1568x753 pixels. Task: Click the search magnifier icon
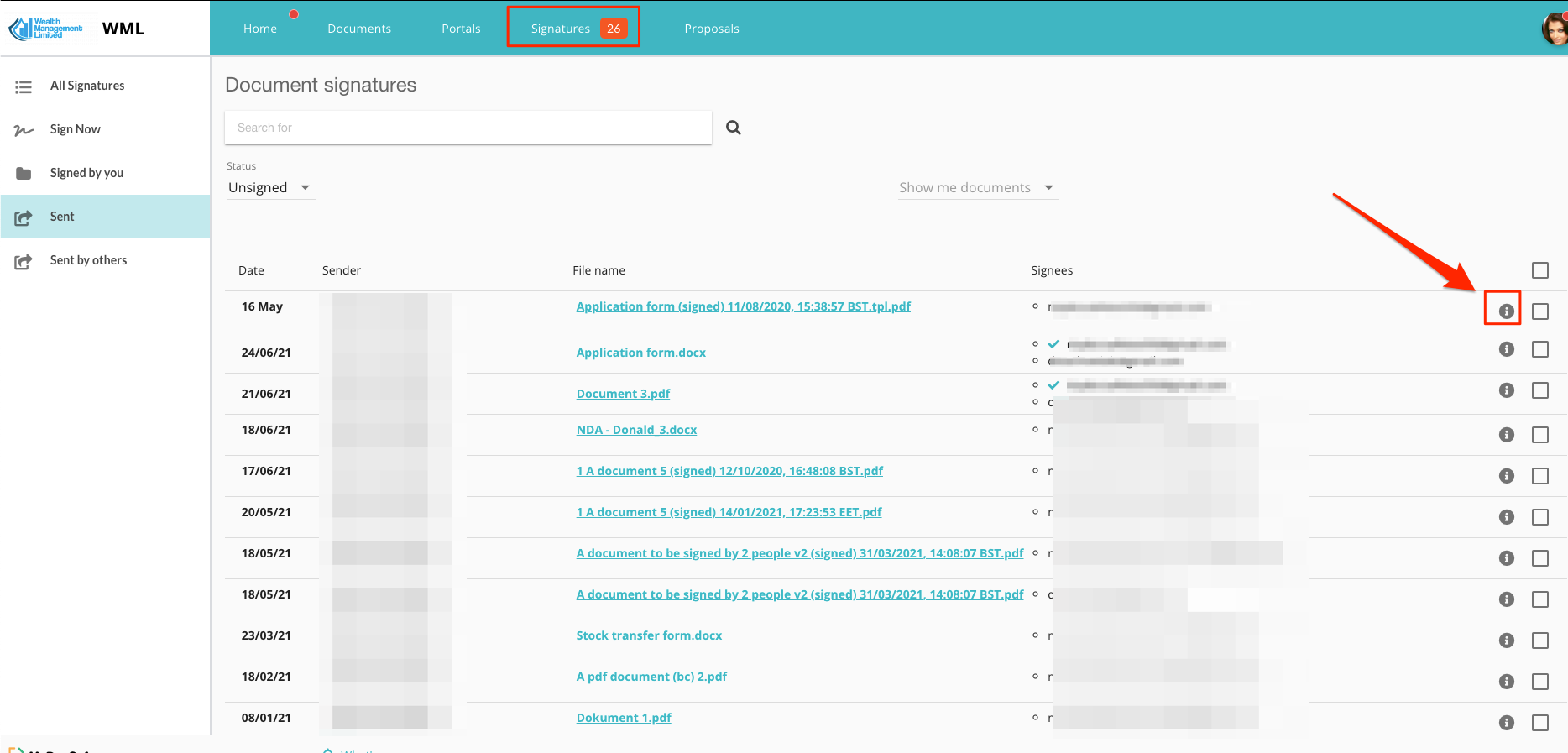point(733,128)
